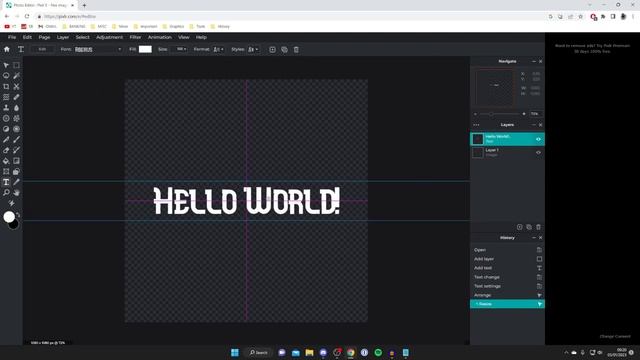
Task: Click the Fill color swatch
Action: point(145,49)
